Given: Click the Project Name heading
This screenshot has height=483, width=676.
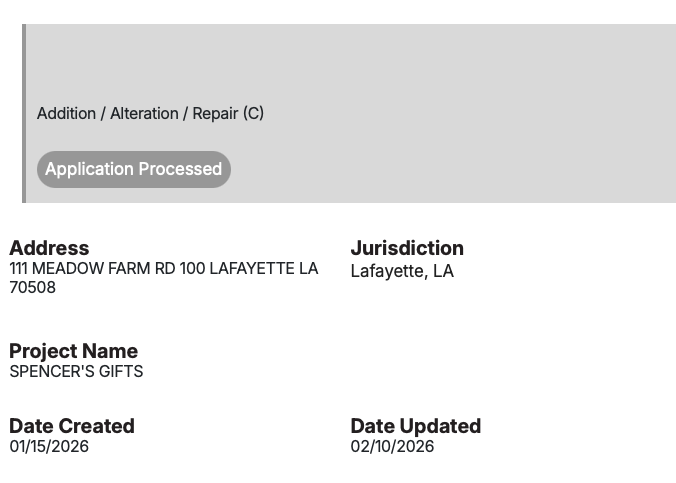Looking at the screenshot, I should [74, 351].
